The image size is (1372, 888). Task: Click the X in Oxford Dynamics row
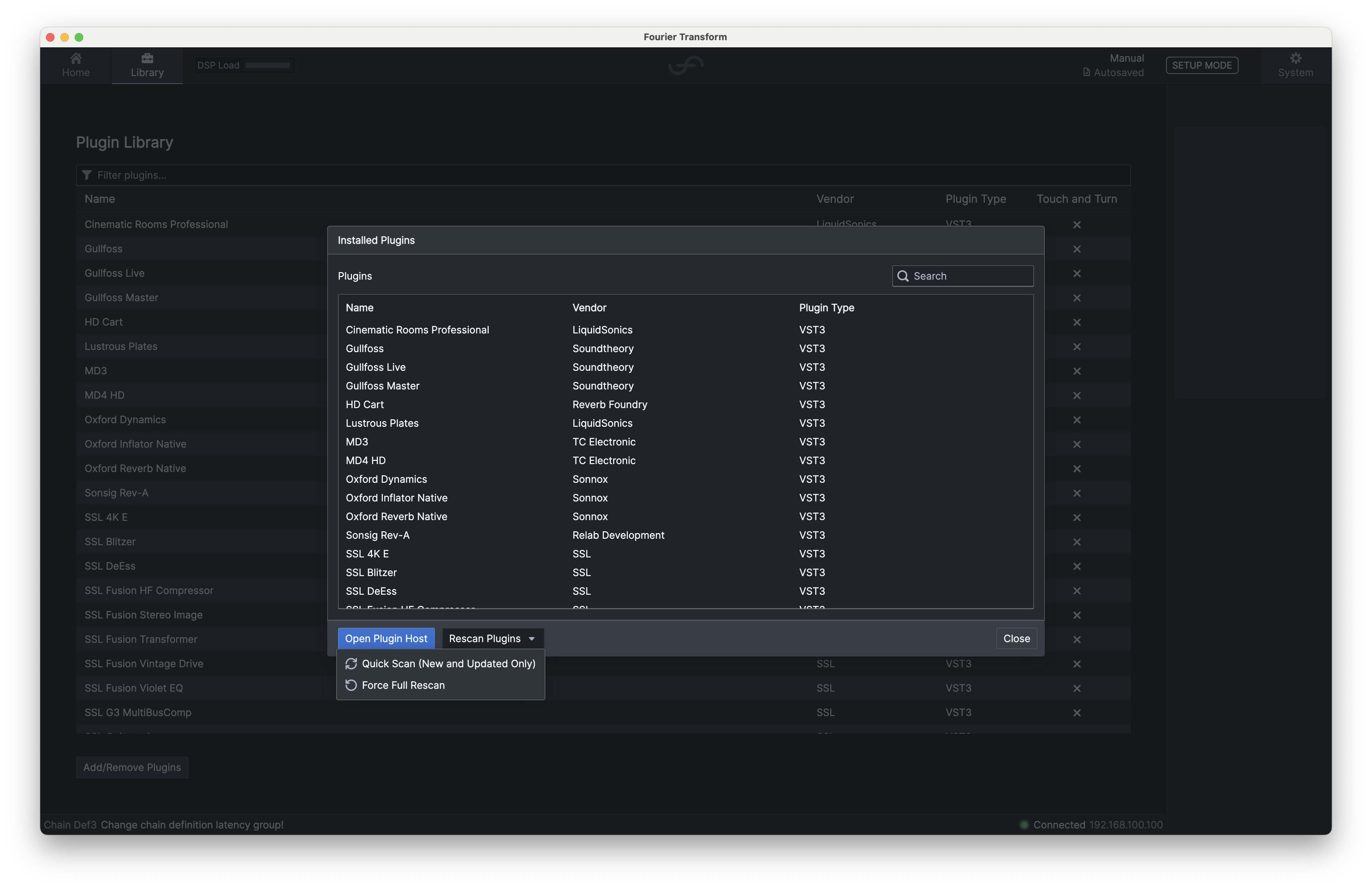pyautogui.click(x=1076, y=420)
